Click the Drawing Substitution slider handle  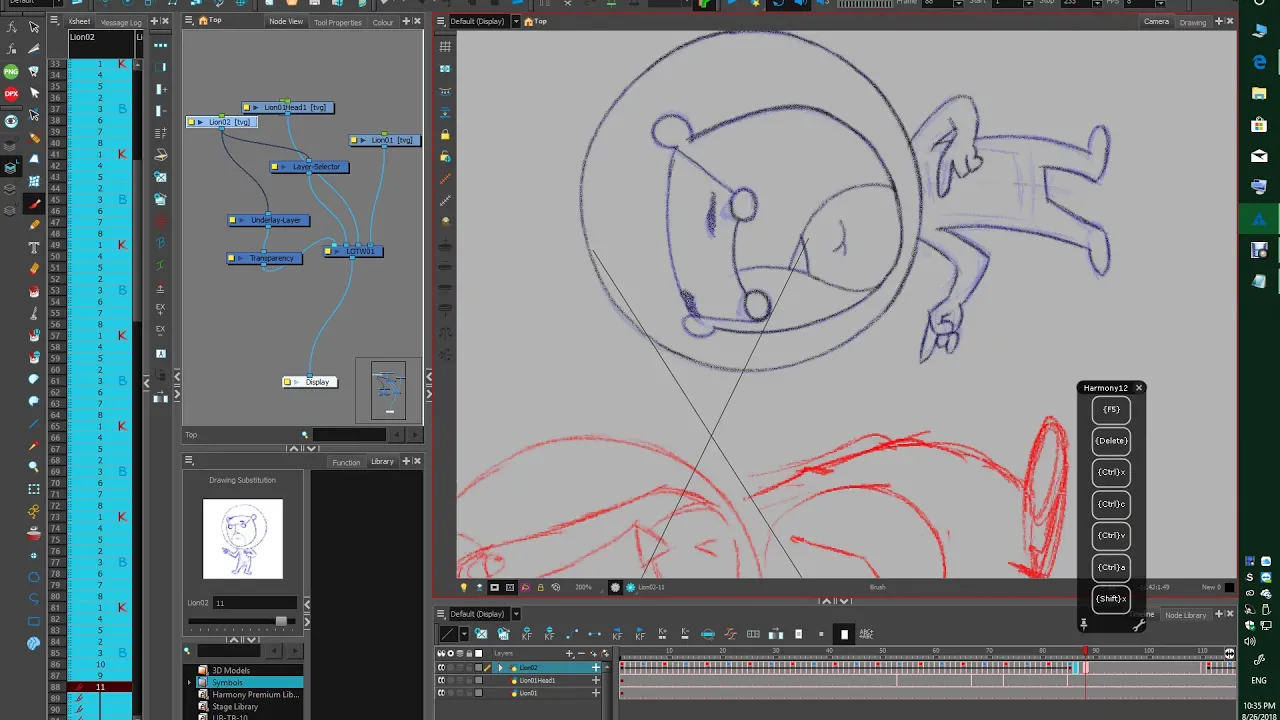click(281, 621)
